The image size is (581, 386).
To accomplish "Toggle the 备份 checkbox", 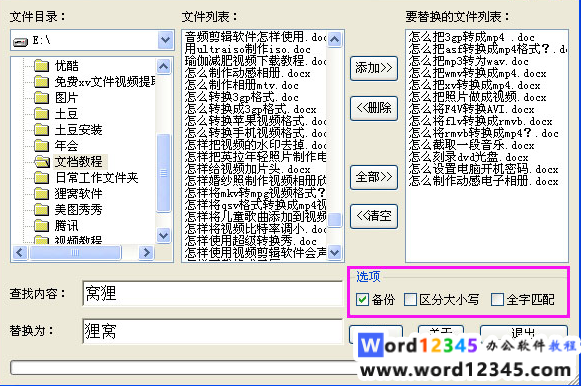I will point(362,299).
